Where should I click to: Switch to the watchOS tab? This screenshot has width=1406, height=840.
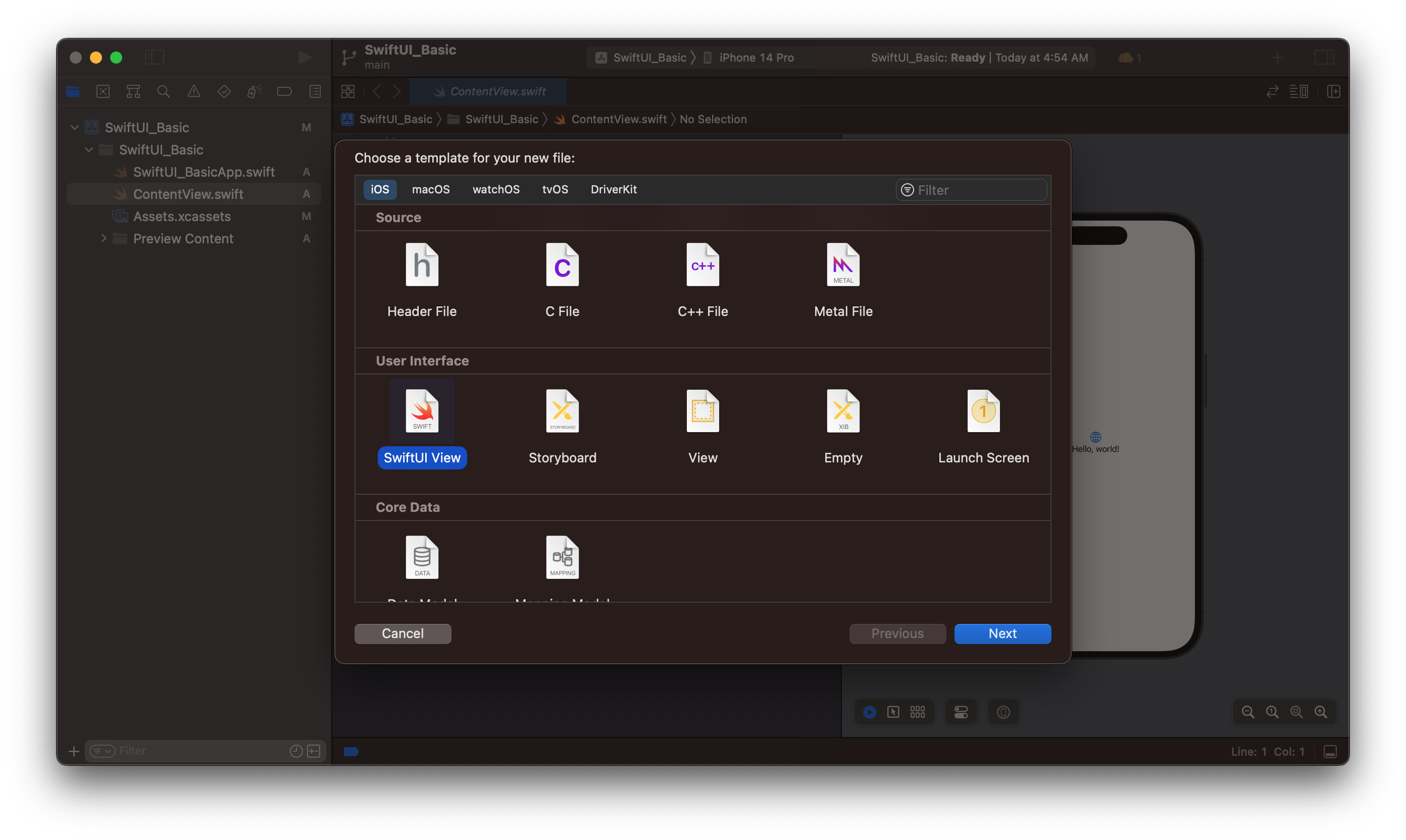click(495, 189)
